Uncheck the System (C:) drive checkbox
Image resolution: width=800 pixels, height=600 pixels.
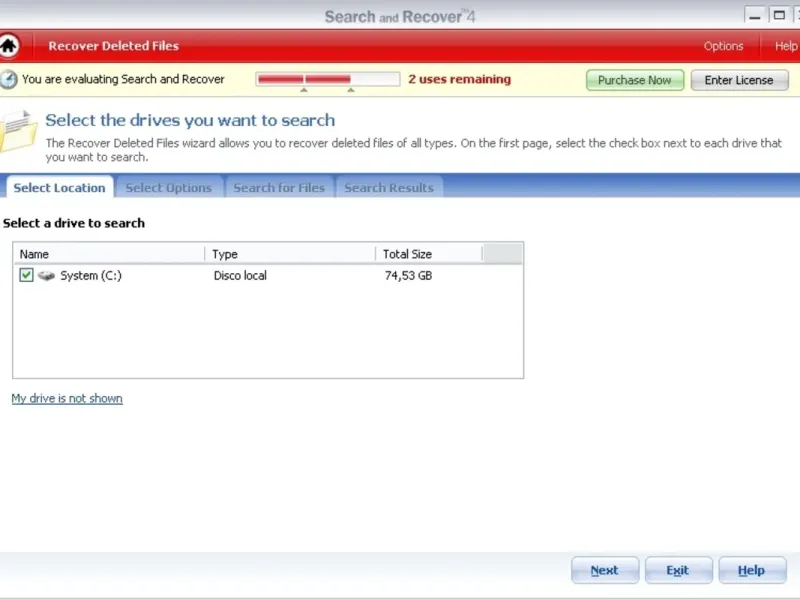click(26, 275)
